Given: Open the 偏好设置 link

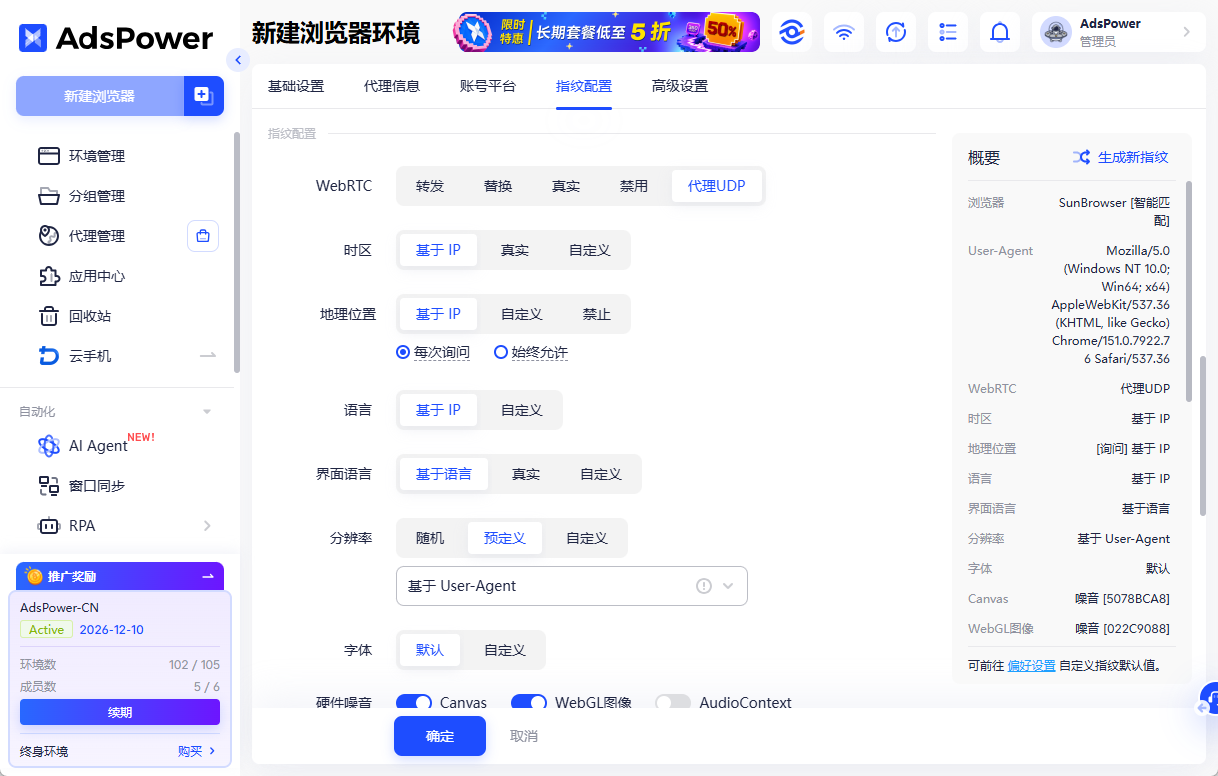Looking at the screenshot, I should [1031, 665].
